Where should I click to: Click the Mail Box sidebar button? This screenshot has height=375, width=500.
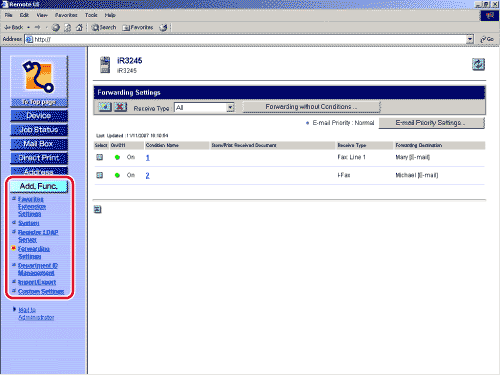[39, 144]
